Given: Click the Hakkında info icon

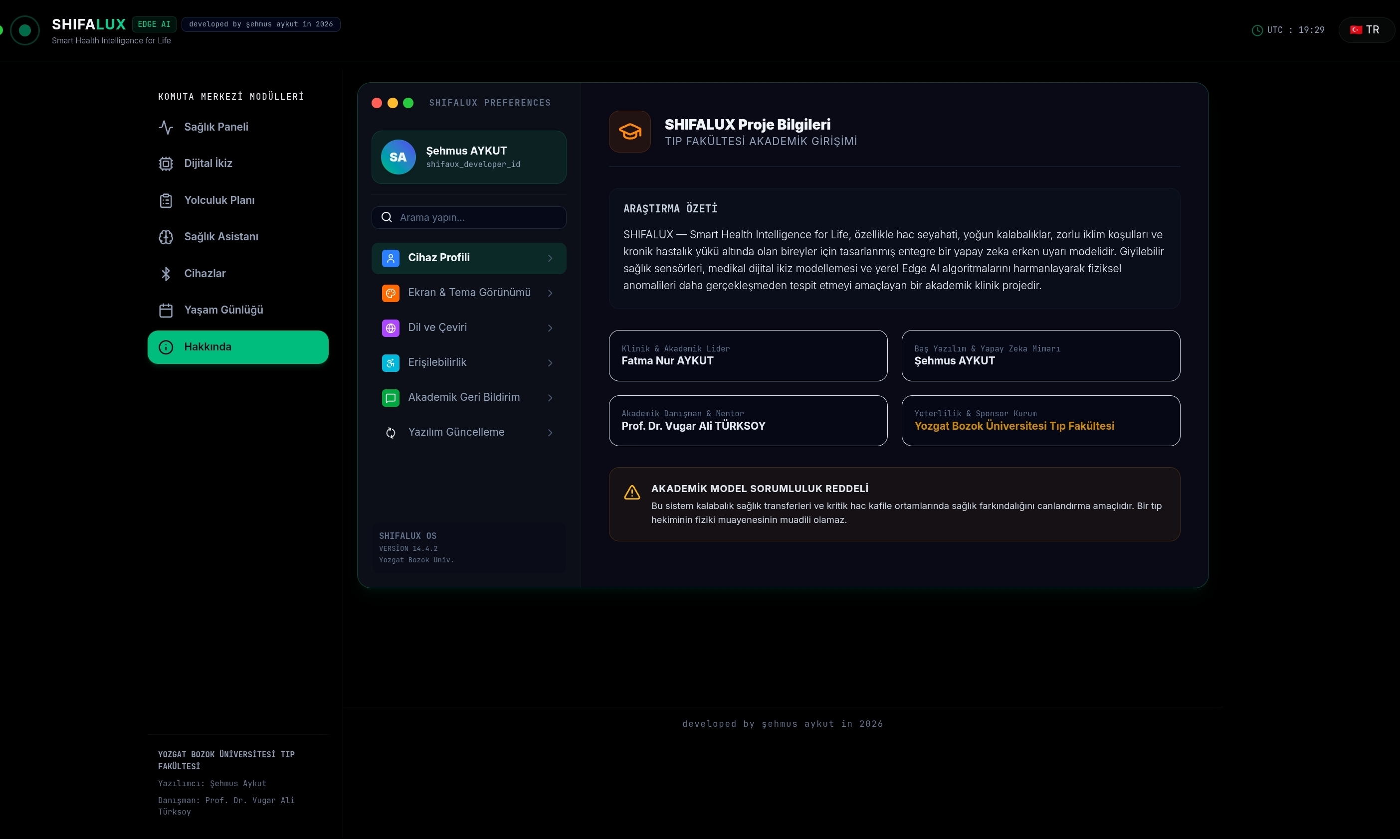Looking at the screenshot, I should point(166,347).
